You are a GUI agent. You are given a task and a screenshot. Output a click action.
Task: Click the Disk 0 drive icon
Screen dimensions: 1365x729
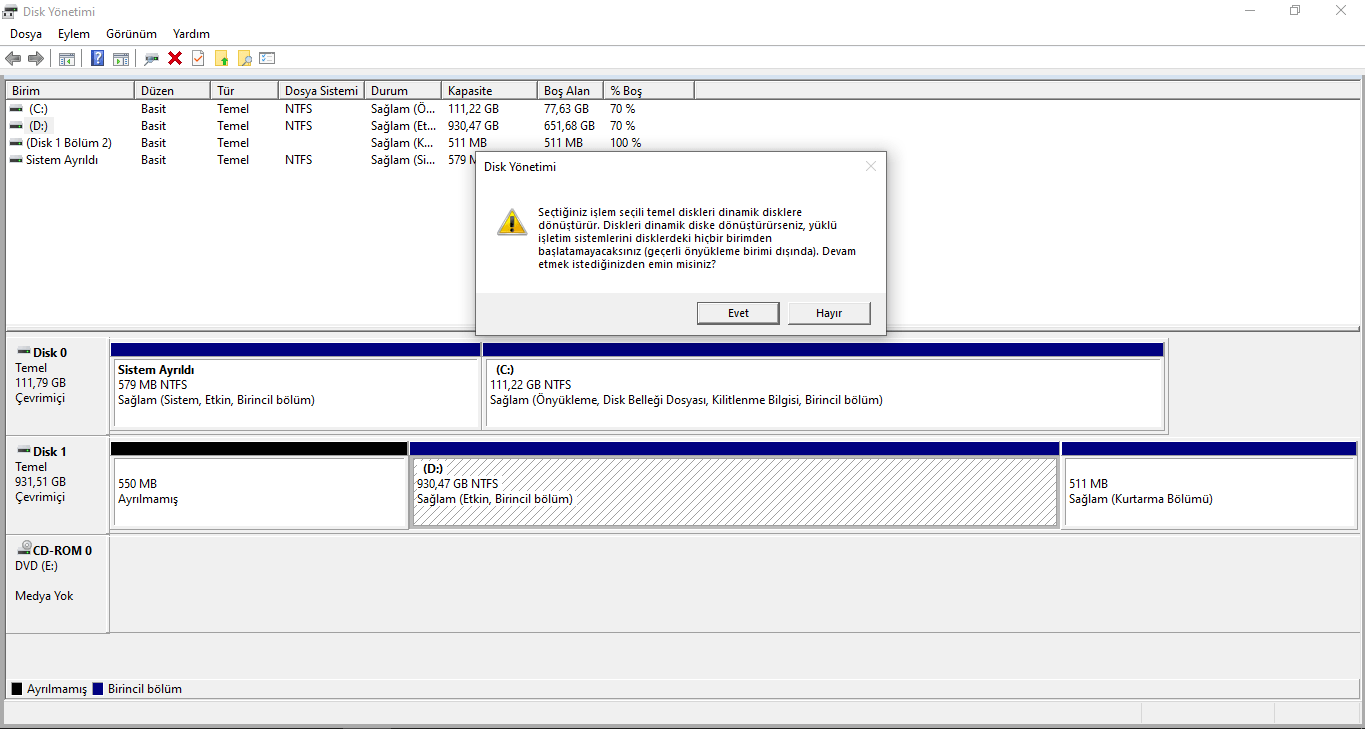tap(23, 352)
